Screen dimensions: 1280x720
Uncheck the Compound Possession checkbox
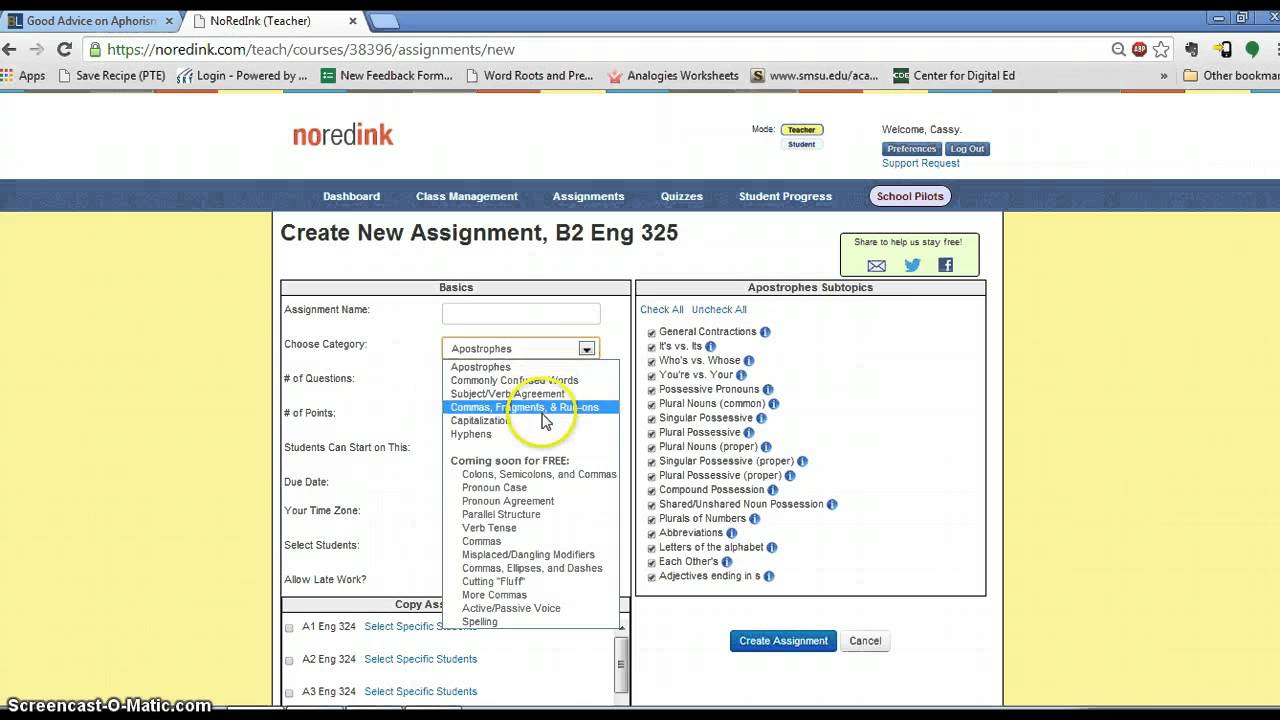click(x=651, y=491)
